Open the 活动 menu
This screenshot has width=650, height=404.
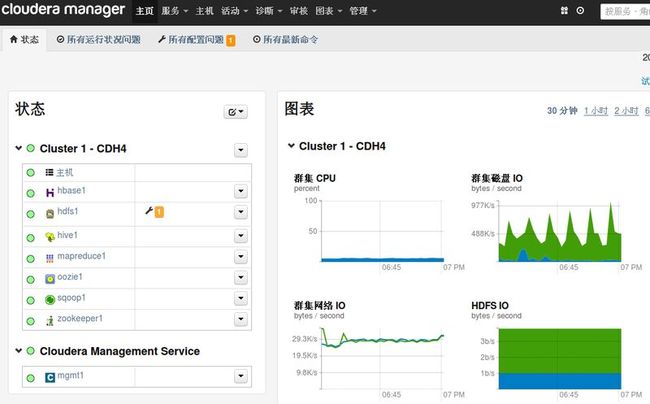pyautogui.click(x=234, y=11)
